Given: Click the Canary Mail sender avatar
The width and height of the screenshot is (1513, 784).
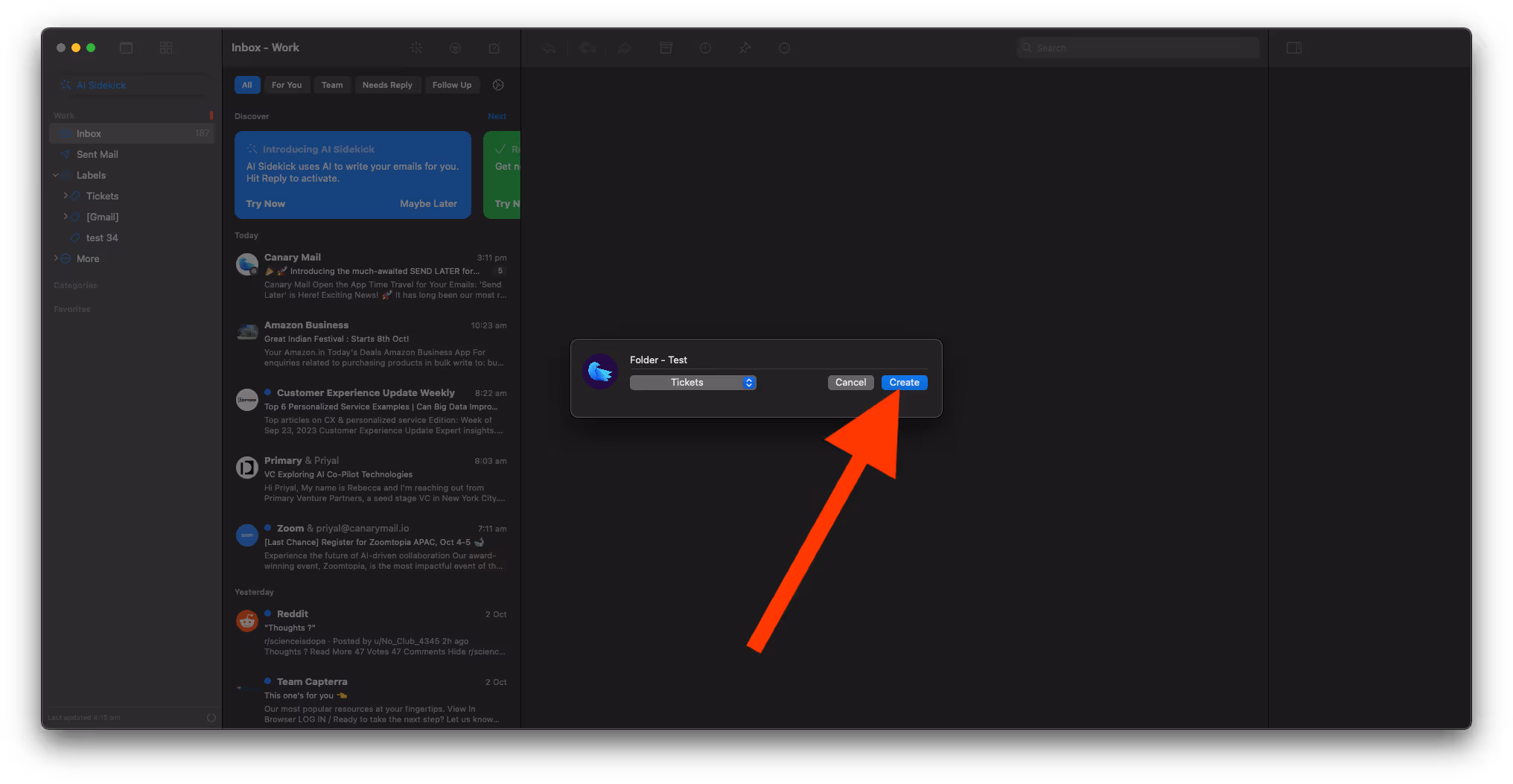Looking at the screenshot, I should (247, 264).
